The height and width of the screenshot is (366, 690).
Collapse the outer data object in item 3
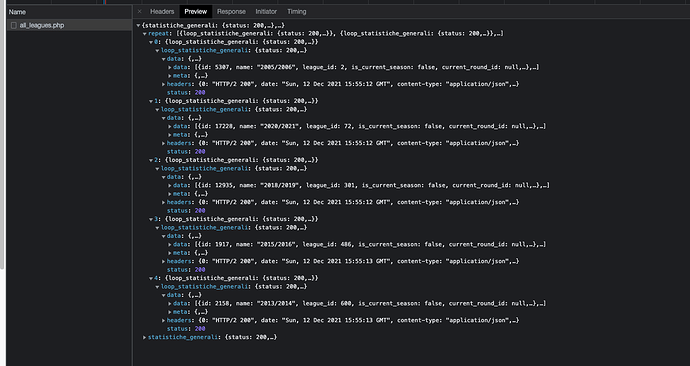(x=163, y=236)
